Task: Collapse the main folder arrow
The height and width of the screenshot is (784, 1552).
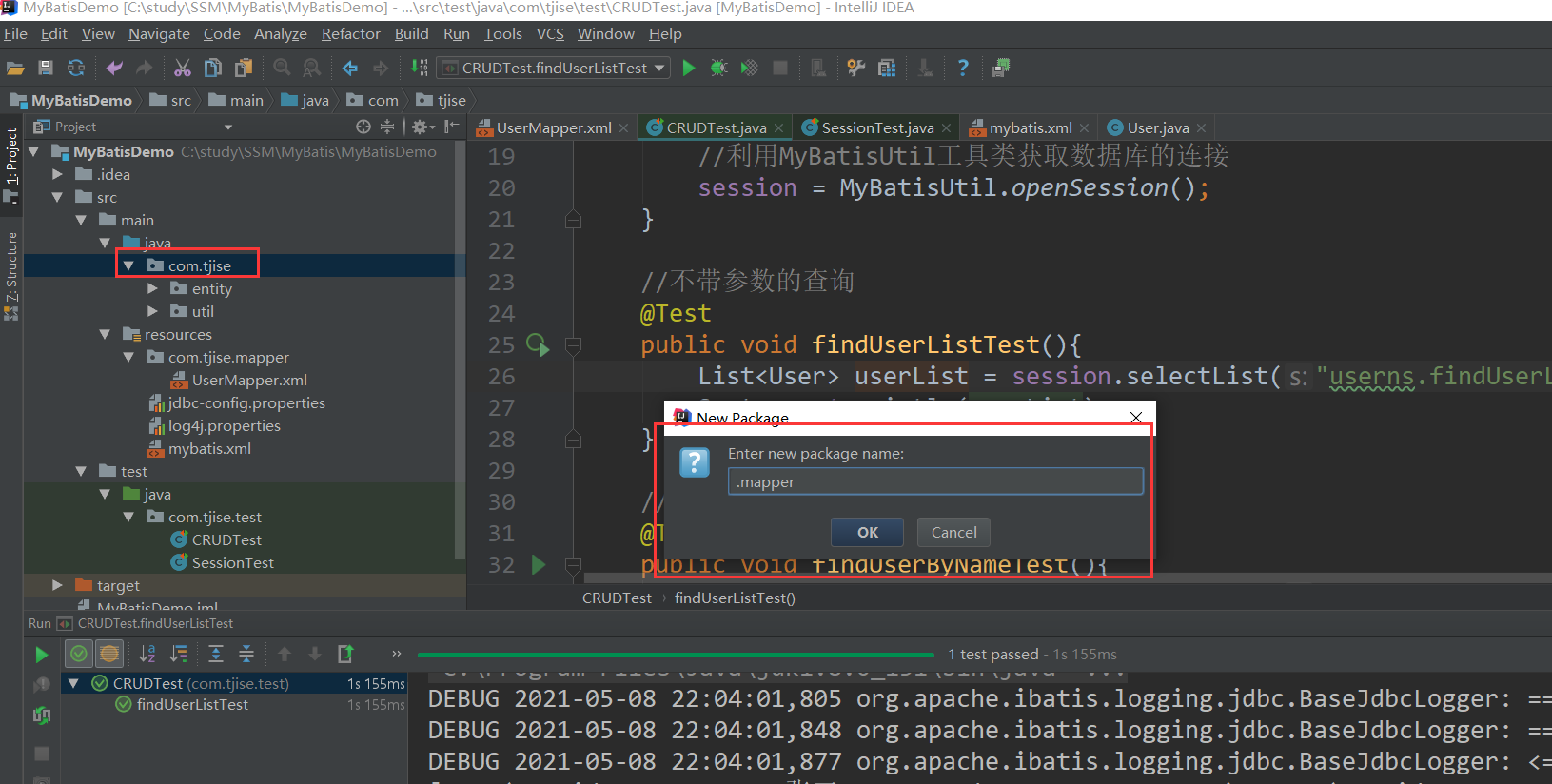Action: tap(81, 220)
